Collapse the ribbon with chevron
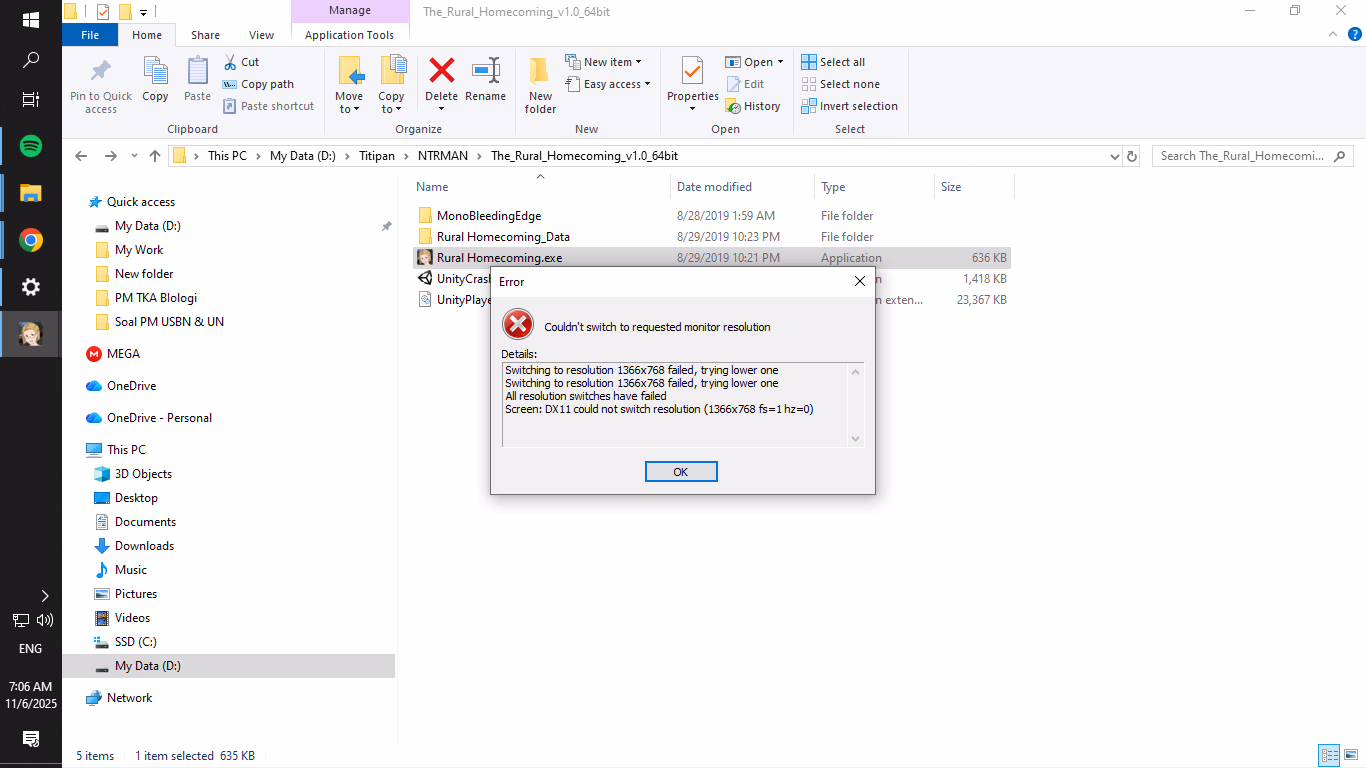 [x=1332, y=34]
